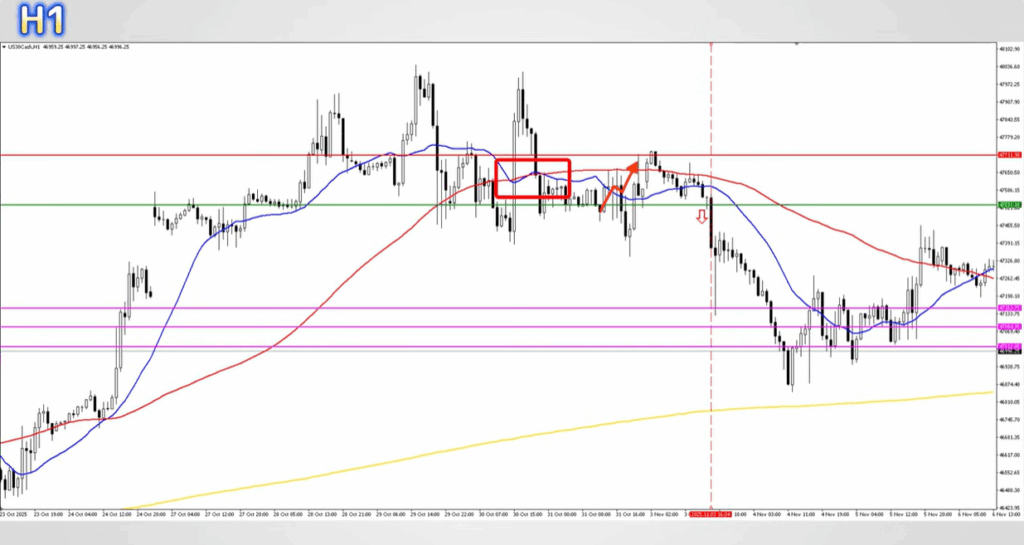The height and width of the screenshot is (545, 1024).
Task: Select the middle magenta line price label
Action: (x=1009, y=327)
